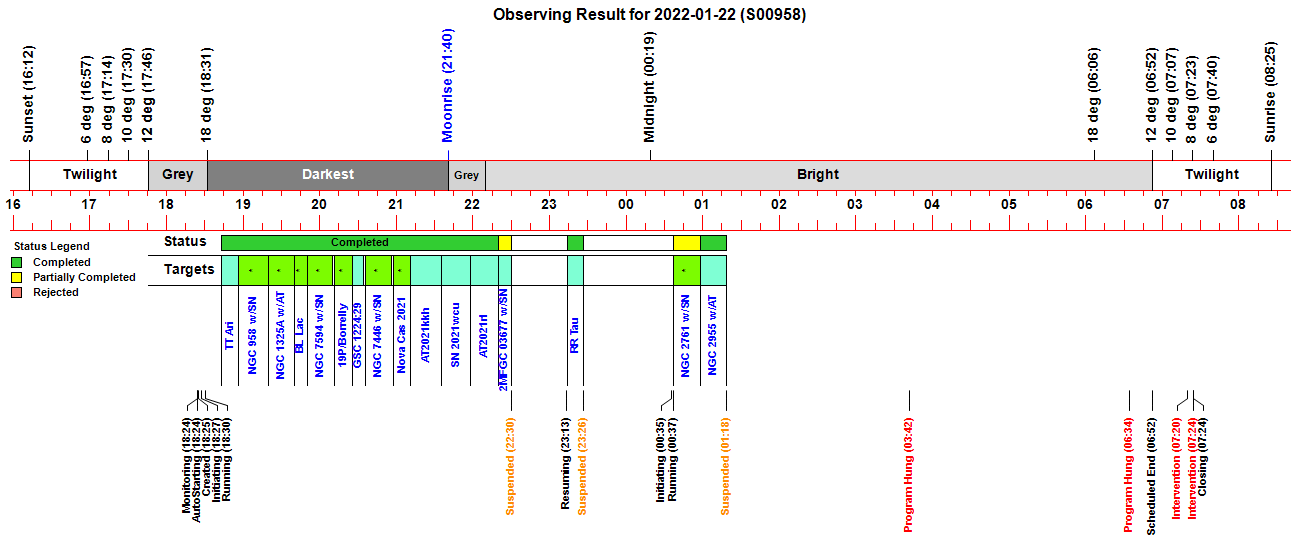Click the hour 03 axis label

[x=855, y=204]
